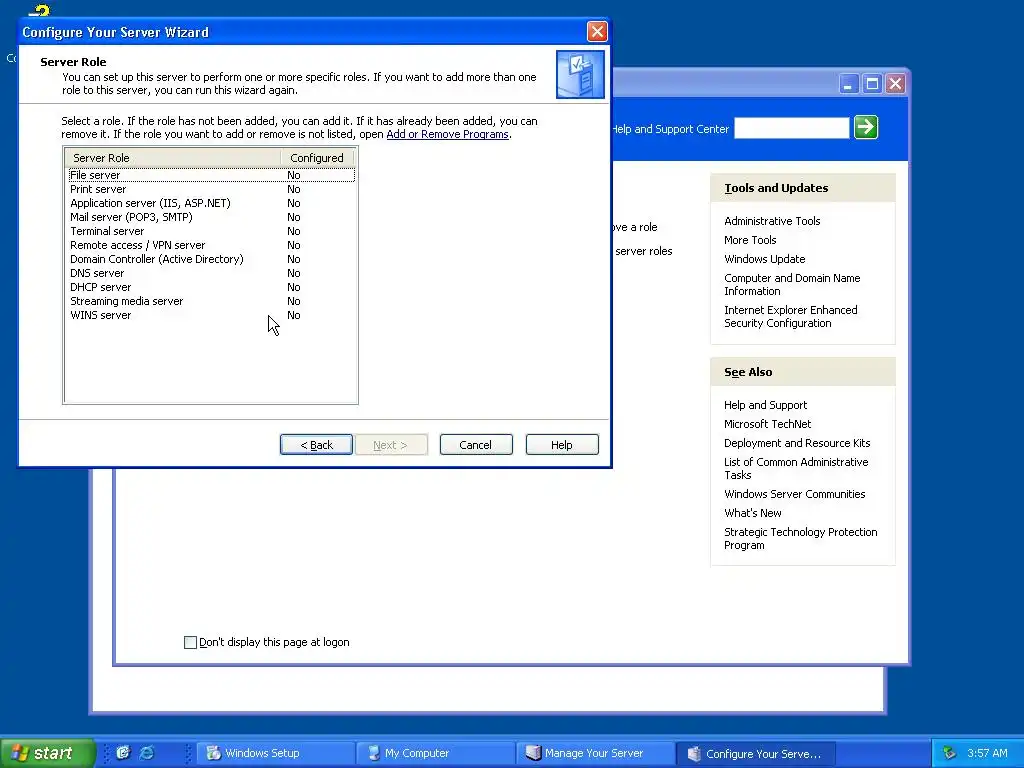Select Domain Controller (Active Directory) role

[x=212, y=259]
